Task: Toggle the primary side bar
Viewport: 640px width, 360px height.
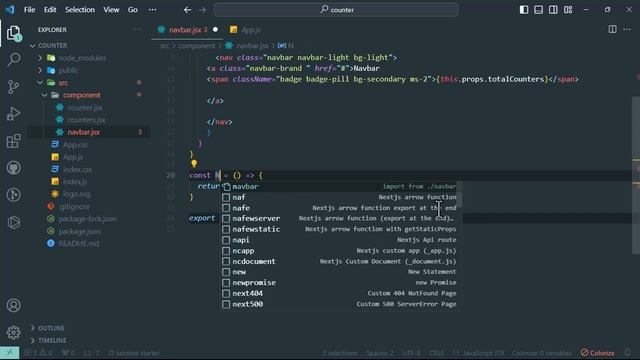Action: 524,9
